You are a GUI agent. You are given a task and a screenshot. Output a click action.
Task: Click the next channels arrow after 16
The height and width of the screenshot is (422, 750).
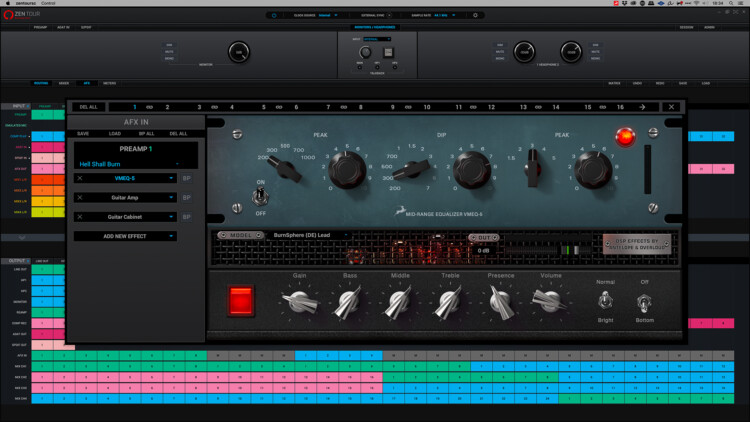point(642,107)
